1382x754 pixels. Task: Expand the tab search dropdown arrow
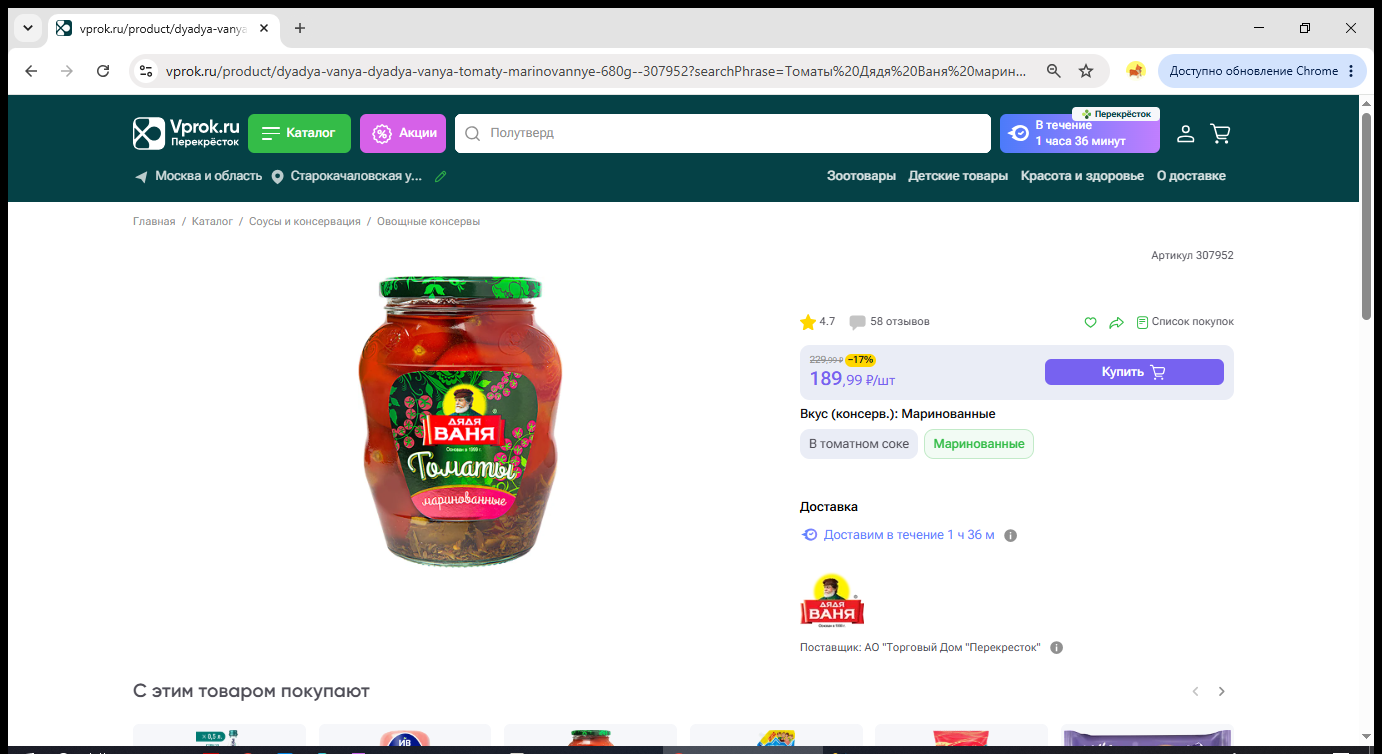[27, 28]
